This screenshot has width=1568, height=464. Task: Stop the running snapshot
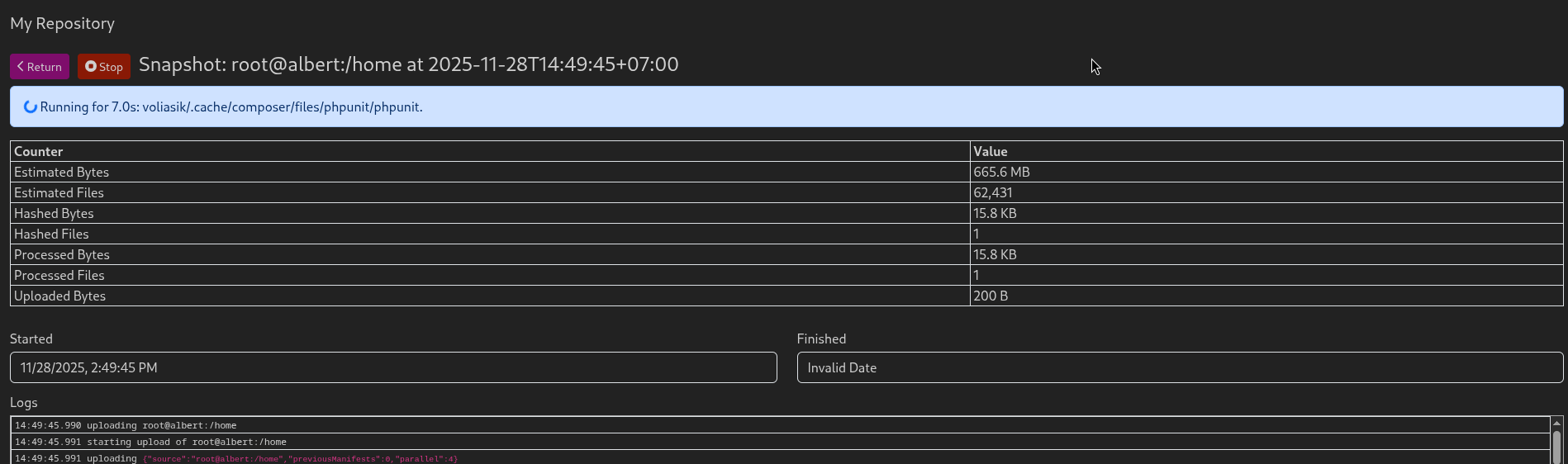click(104, 67)
